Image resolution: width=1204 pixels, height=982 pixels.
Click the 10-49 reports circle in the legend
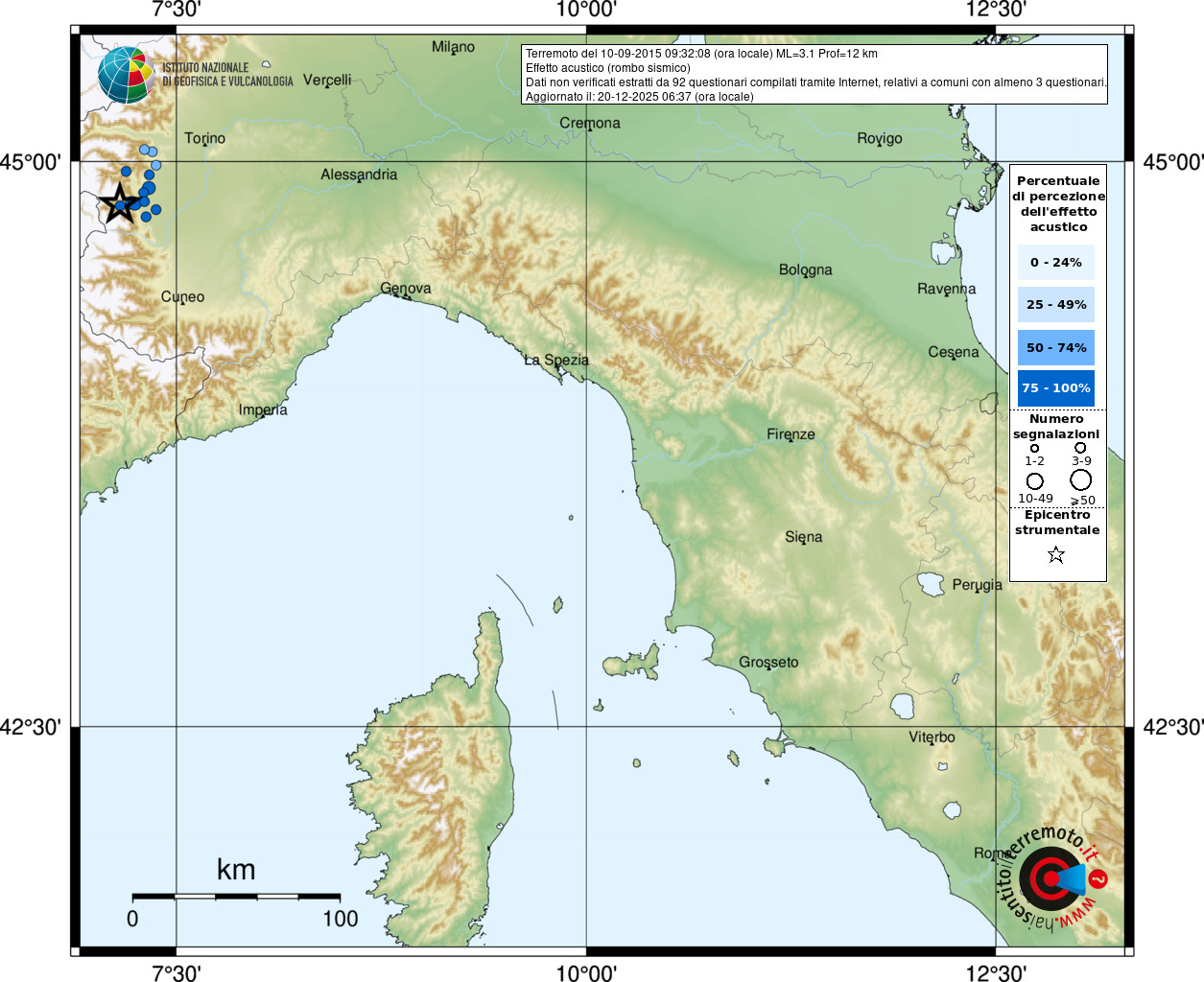pyautogui.click(x=1034, y=481)
